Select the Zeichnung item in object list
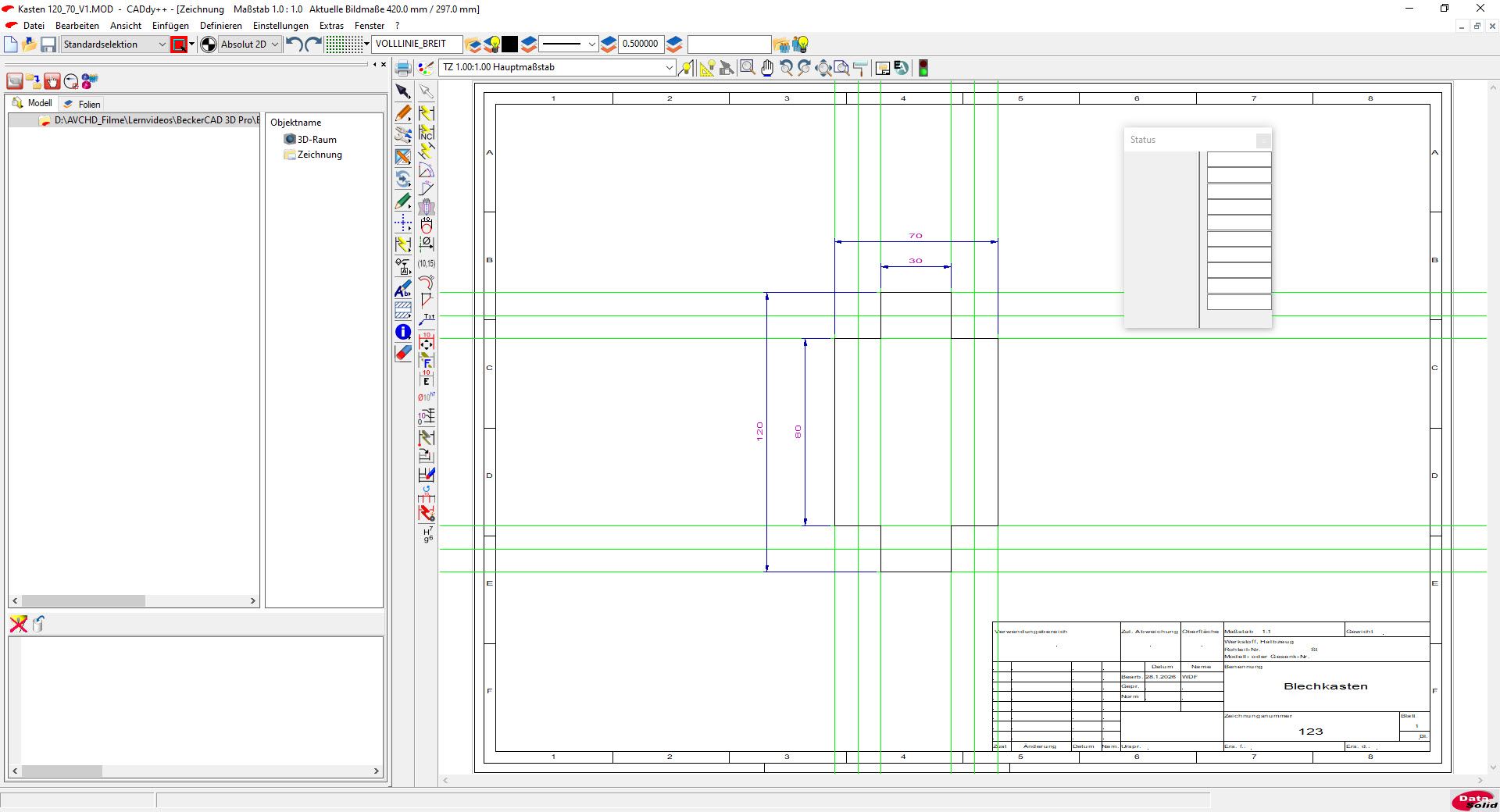Image resolution: width=1500 pixels, height=812 pixels. pos(319,155)
